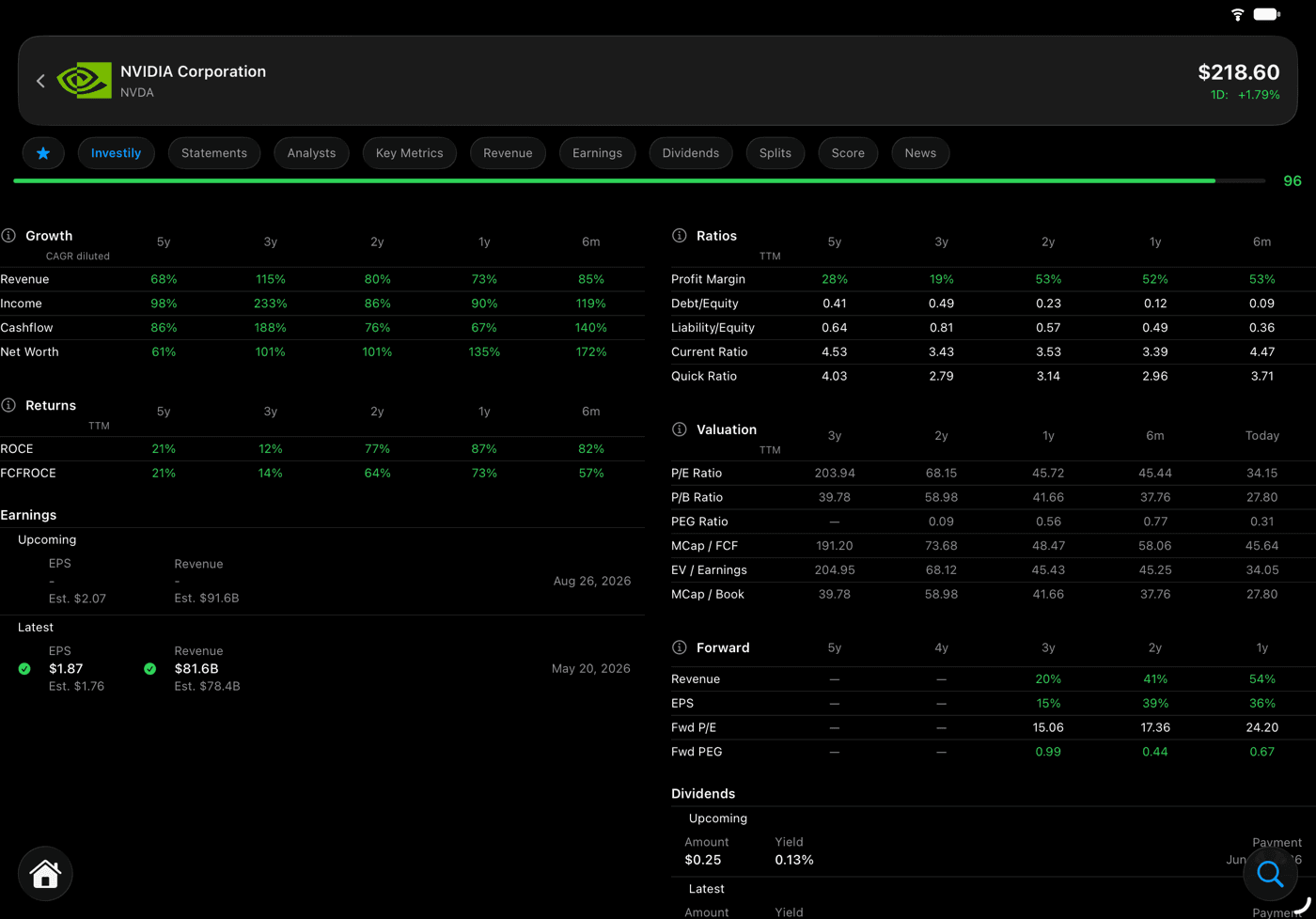The height and width of the screenshot is (919, 1316).
Task: Click Revenue 5y growth value 68%
Action: pyautogui.click(x=164, y=279)
